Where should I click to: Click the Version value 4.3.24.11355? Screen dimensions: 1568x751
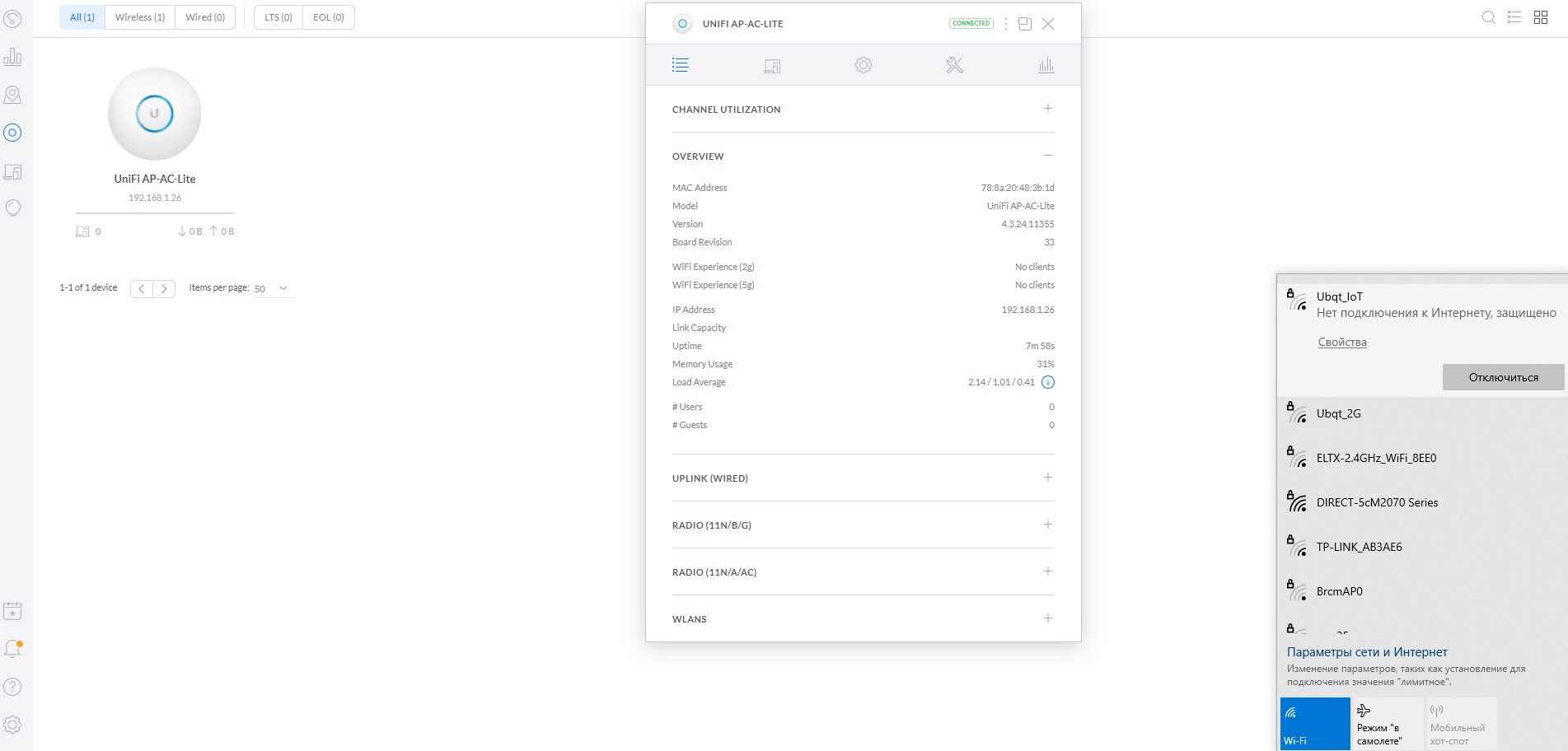click(1027, 224)
